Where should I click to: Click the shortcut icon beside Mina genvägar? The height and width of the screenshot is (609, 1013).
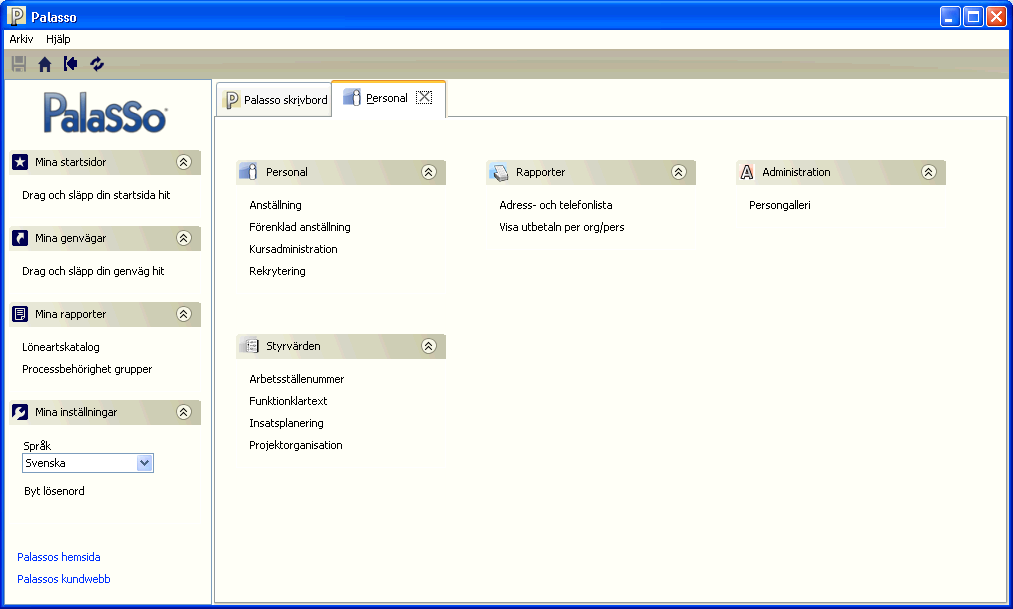pos(20,238)
